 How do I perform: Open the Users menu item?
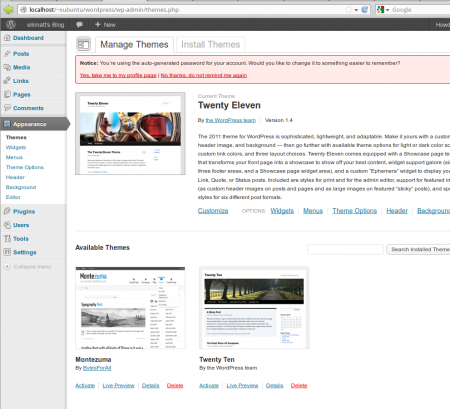pos(21,225)
